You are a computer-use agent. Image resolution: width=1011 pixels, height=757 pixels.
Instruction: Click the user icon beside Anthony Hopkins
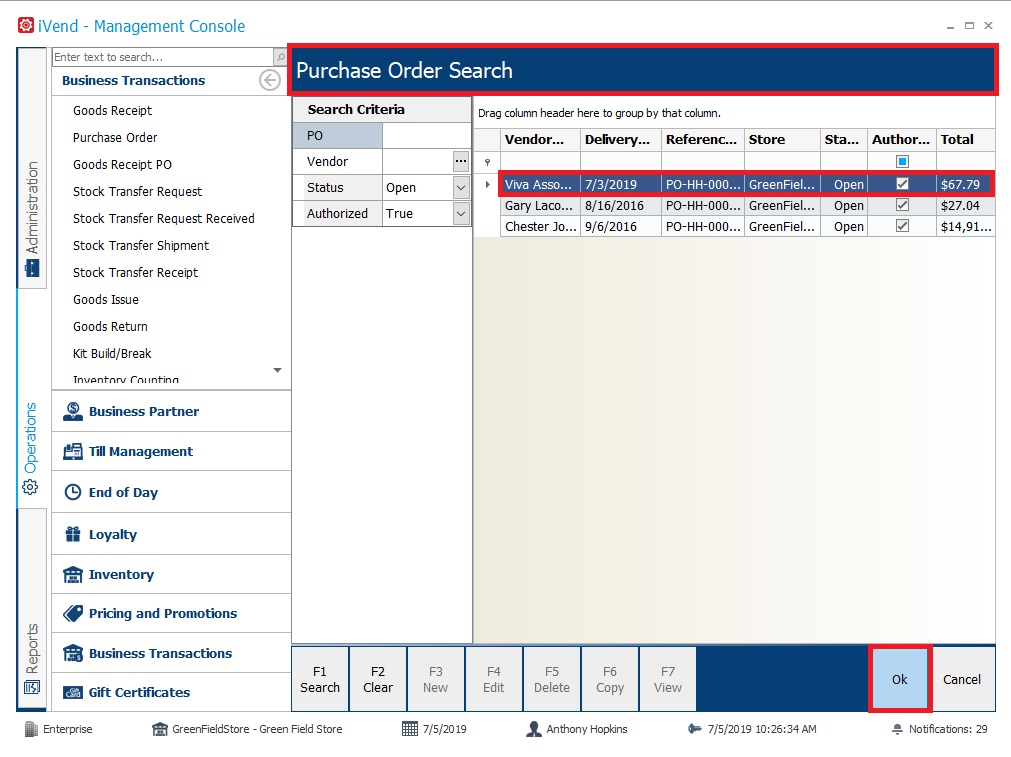point(534,729)
